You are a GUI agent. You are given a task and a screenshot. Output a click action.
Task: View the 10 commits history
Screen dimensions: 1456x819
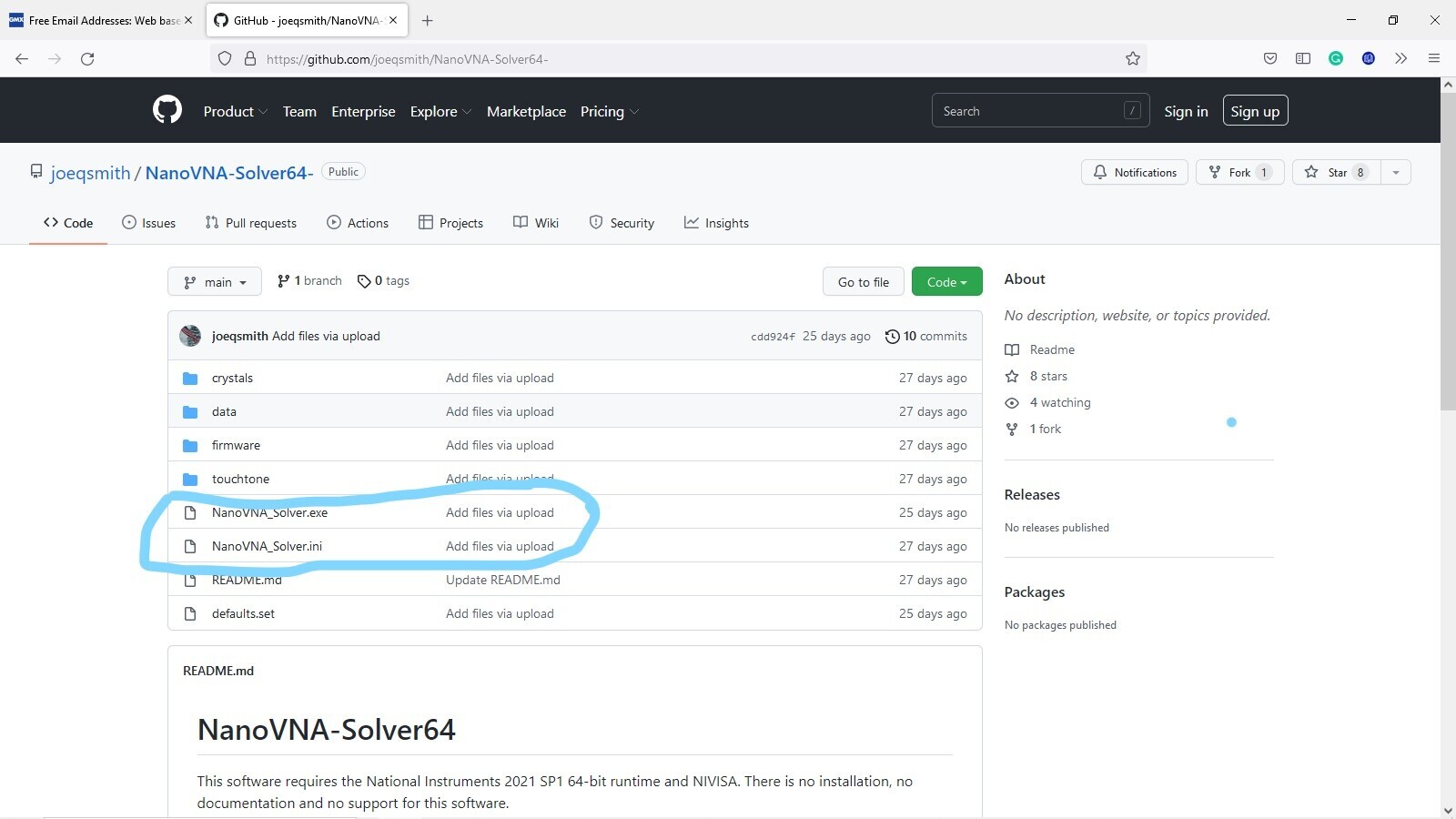(926, 336)
